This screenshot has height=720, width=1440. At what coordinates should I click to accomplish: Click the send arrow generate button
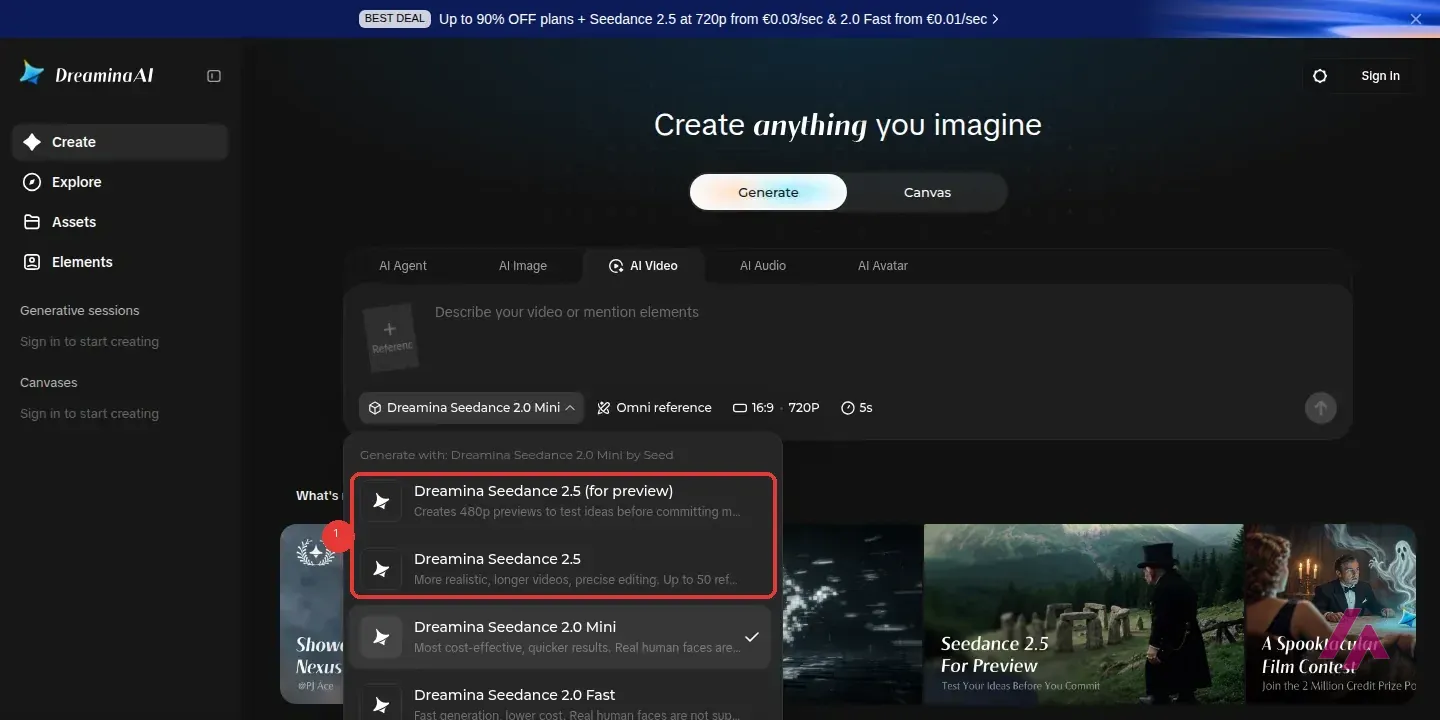coord(1320,408)
